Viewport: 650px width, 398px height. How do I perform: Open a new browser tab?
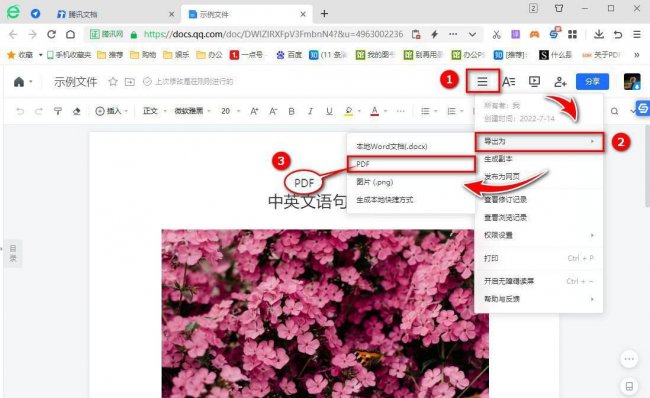324,14
